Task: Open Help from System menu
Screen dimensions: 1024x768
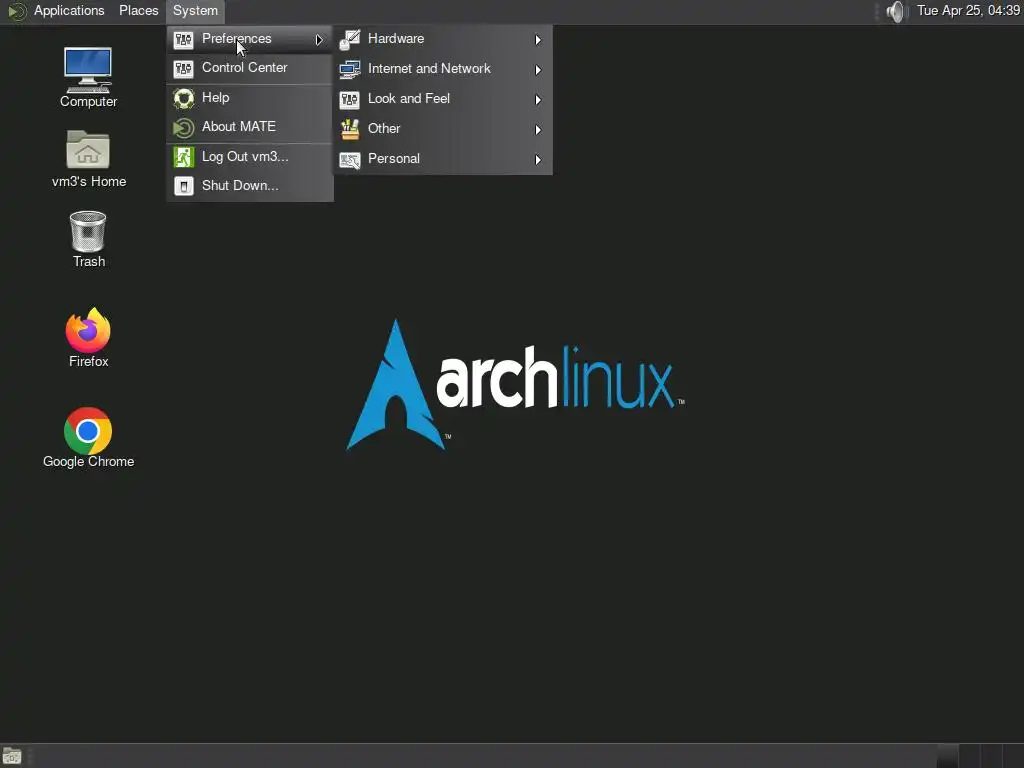Action: coord(249,98)
